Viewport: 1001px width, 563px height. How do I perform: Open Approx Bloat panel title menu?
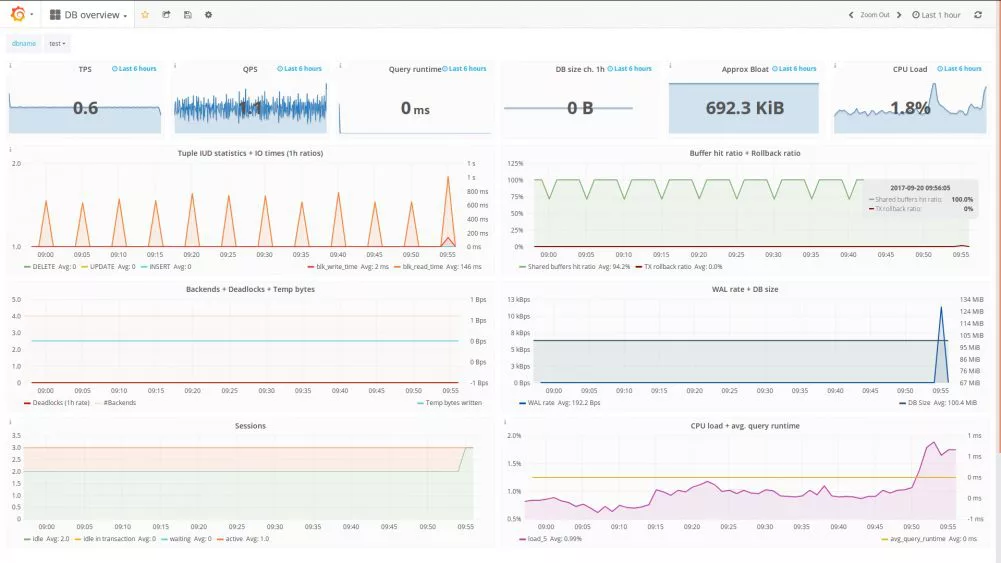745,69
